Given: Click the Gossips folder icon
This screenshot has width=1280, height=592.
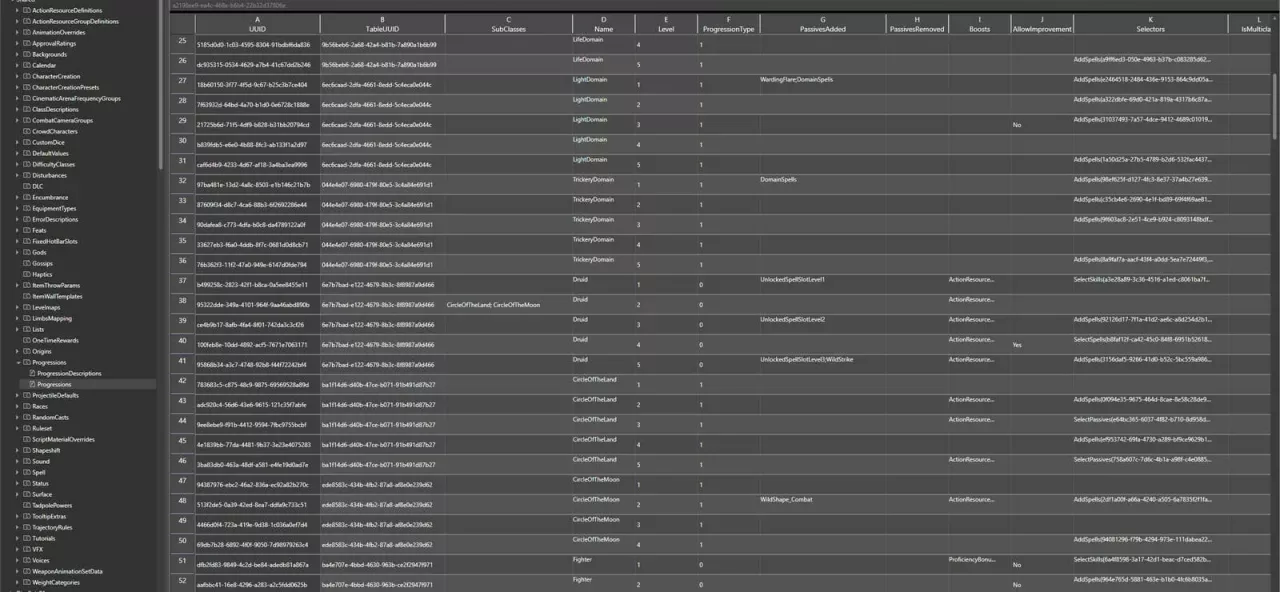Looking at the screenshot, I should (x=27, y=263).
